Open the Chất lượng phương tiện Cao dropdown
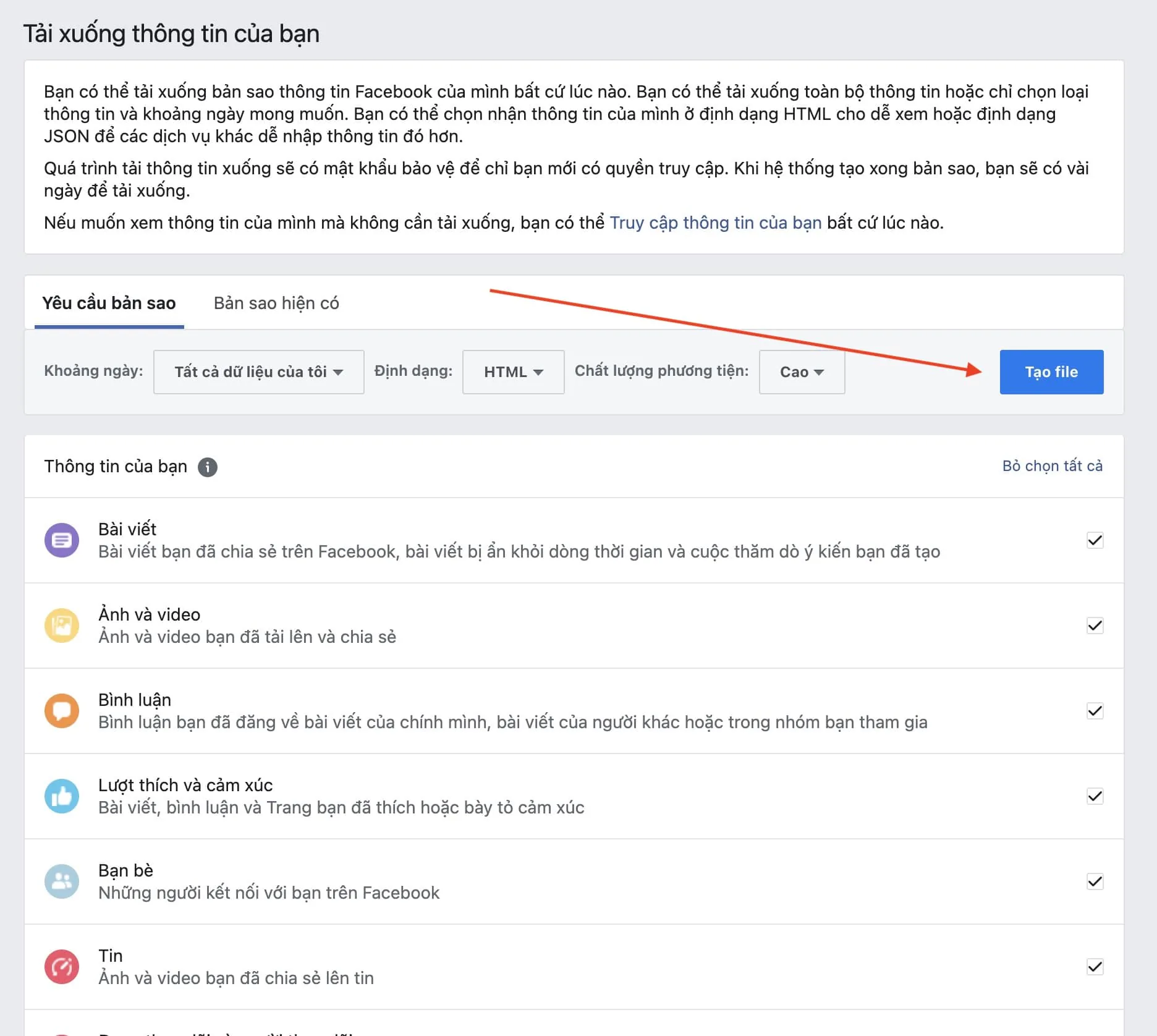 [802, 372]
